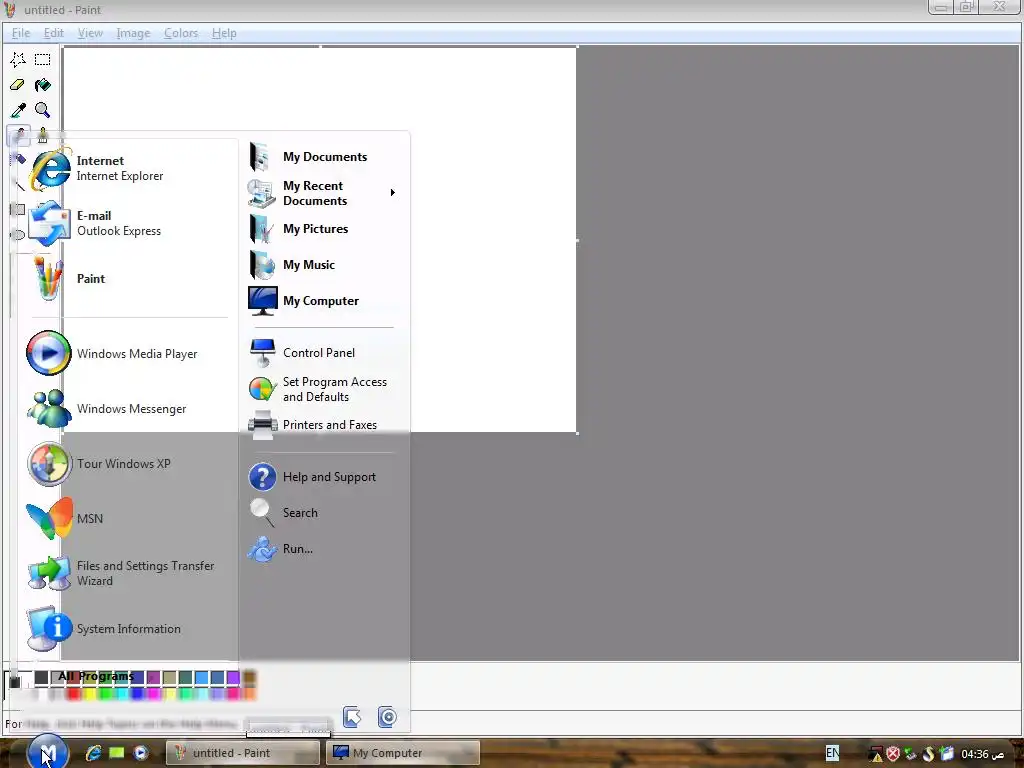Screen dimensions: 1024x768
Task: Open Set Program Access and Defaults
Action: (x=323, y=389)
